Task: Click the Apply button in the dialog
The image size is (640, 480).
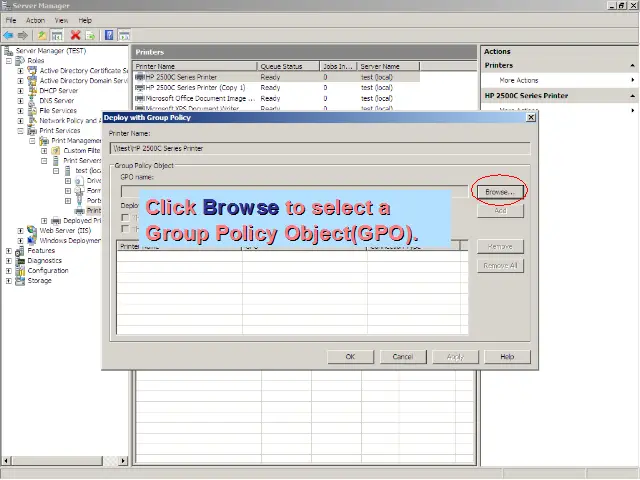Action: 455,357
